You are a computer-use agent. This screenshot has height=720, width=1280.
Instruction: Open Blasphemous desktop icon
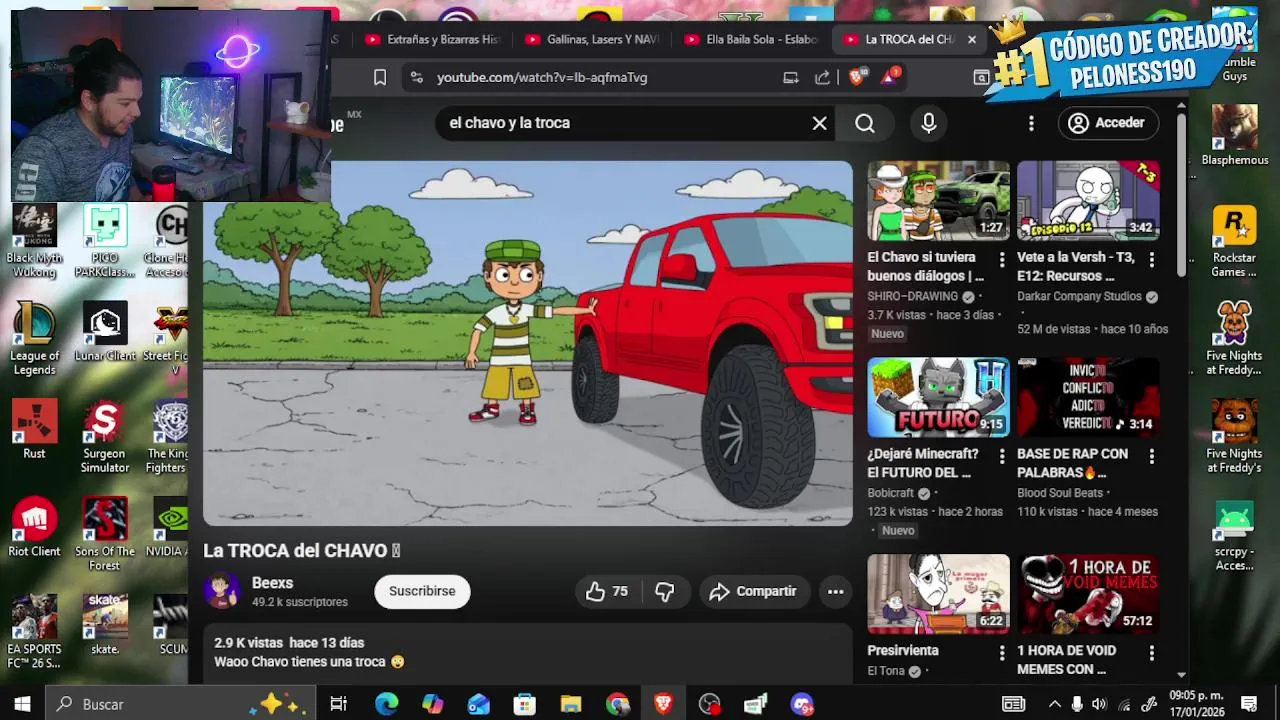[1235, 135]
